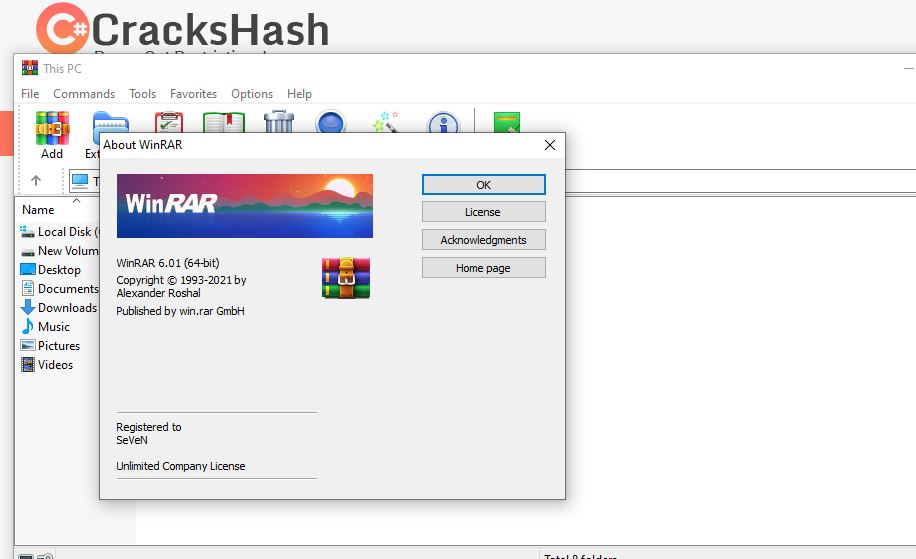Click the Add toolbar icon

(52, 129)
